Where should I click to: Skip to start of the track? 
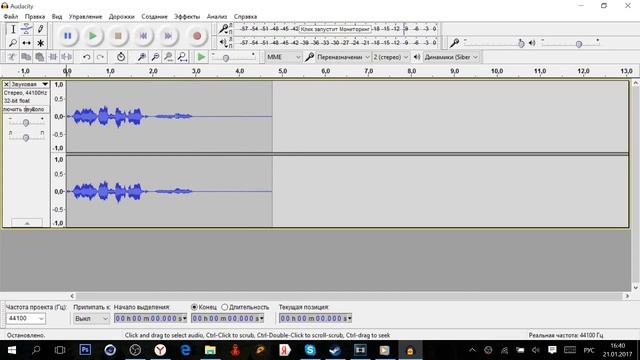pos(143,36)
